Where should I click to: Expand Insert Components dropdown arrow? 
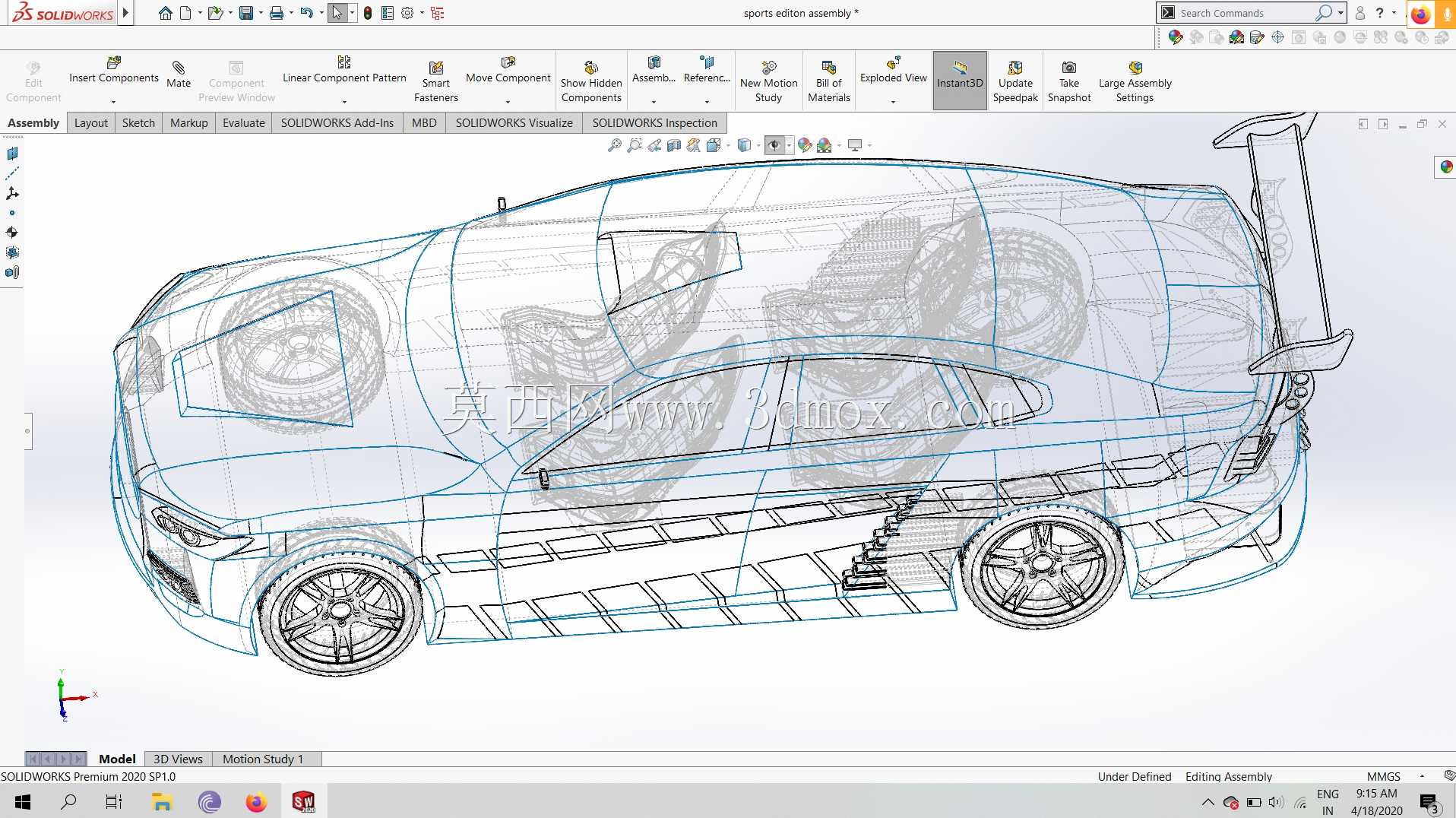click(x=114, y=102)
